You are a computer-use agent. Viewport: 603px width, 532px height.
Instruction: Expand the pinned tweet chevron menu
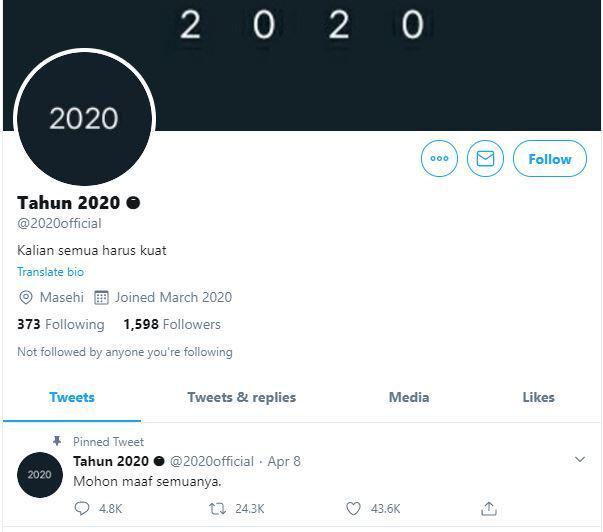pyautogui.click(x=580, y=459)
